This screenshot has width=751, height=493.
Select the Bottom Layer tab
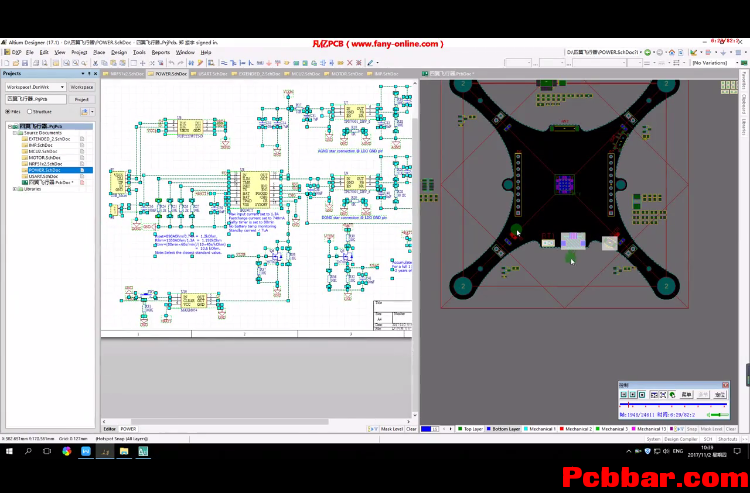(503, 429)
